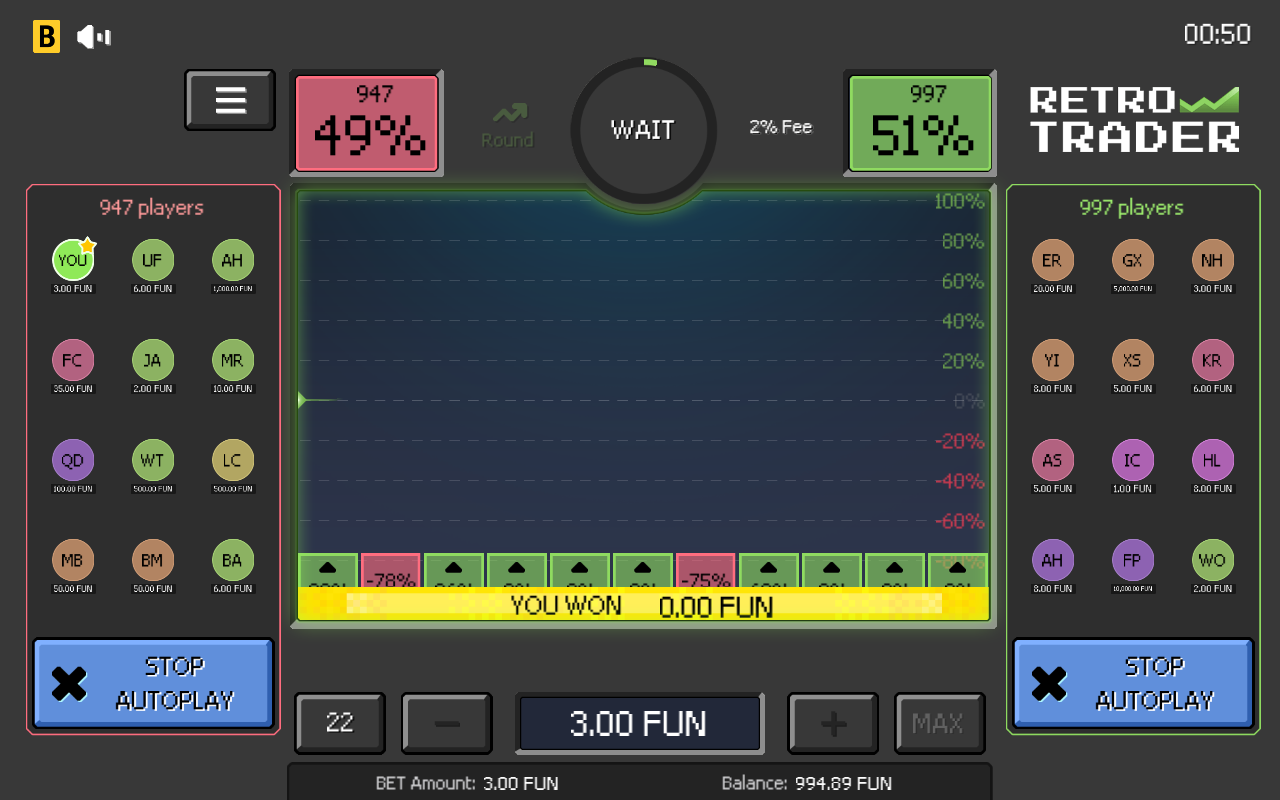Select the XS player avatar
This screenshot has width=1280, height=800.
tap(1132, 360)
